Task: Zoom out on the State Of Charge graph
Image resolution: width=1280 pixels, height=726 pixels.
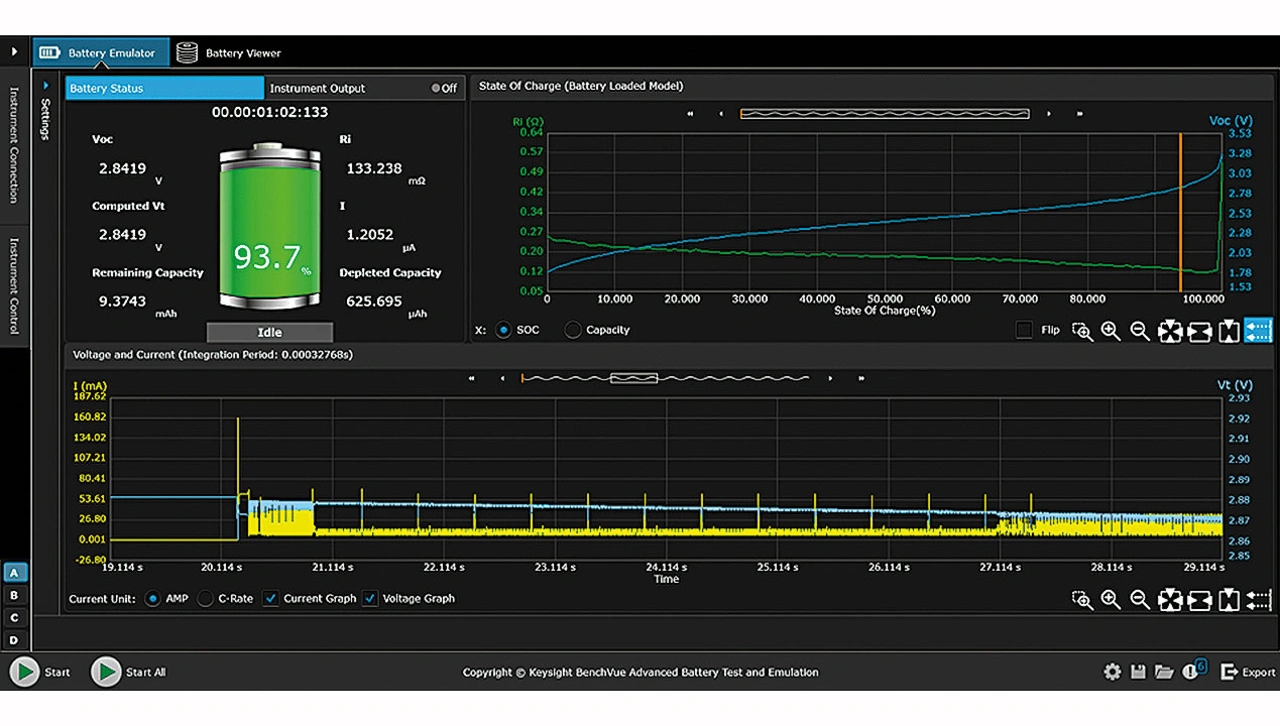Action: tap(1140, 331)
